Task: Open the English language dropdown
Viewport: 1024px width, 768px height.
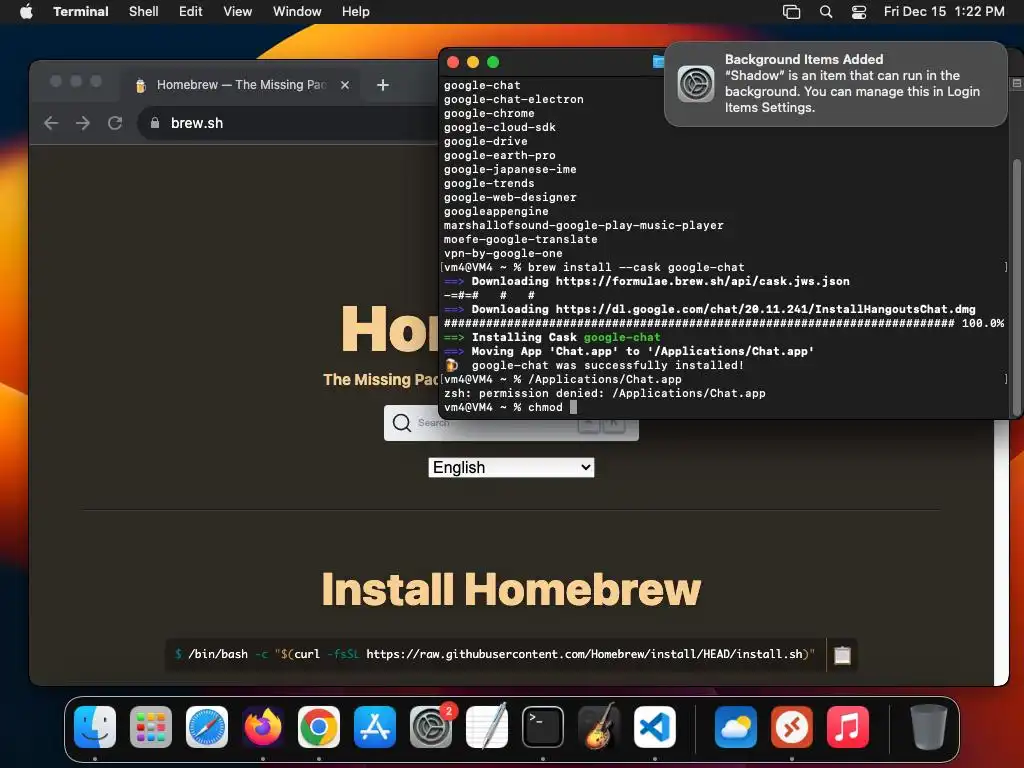Action: click(x=511, y=468)
